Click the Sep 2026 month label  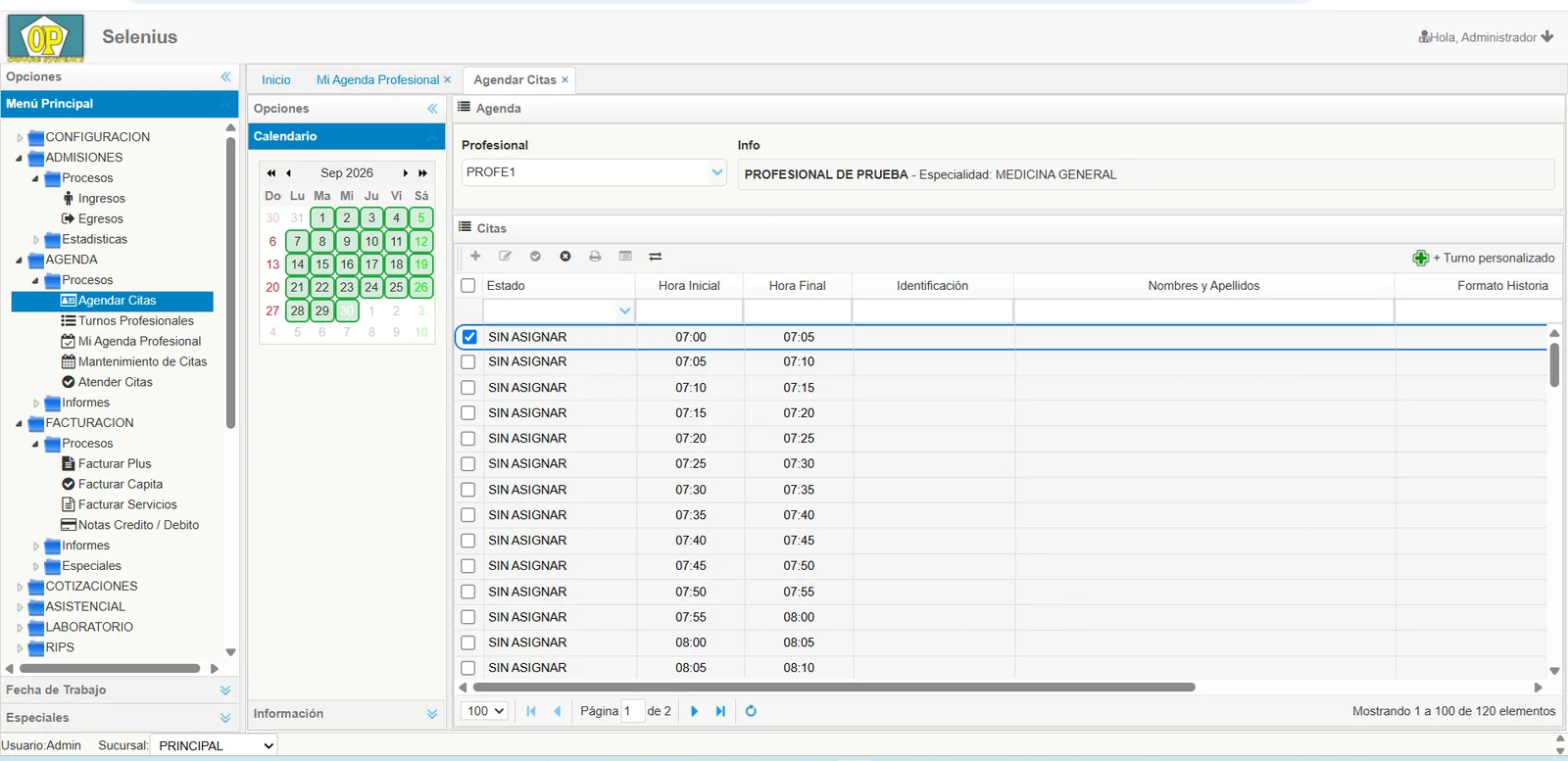[x=347, y=173]
